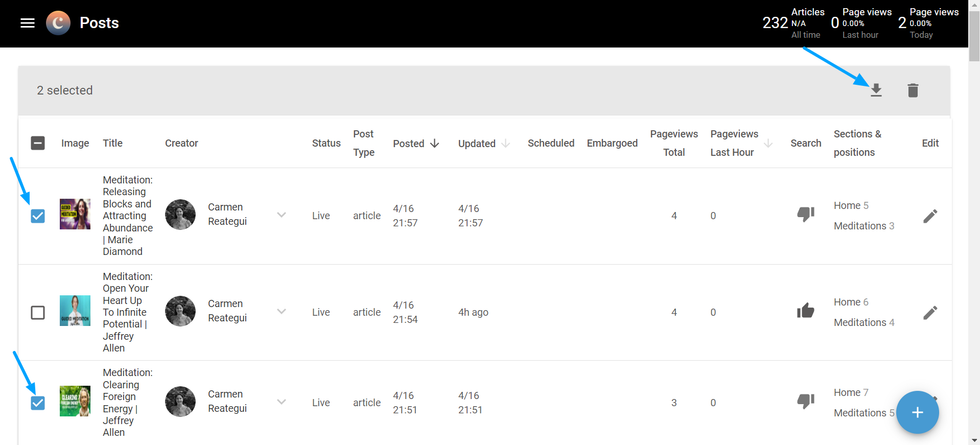Screen dimensions: 980x445
Task: Expand creator dropdown for Open Your Heart post
Action: [x=281, y=311]
